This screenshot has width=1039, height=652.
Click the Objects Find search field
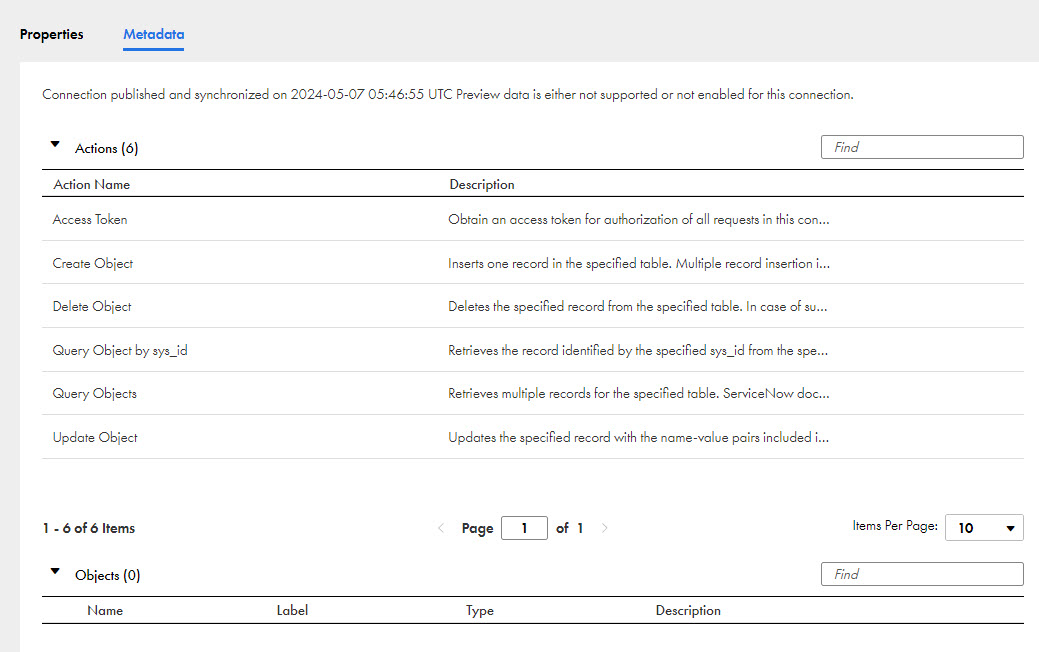pyautogui.click(x=922, y=574)
